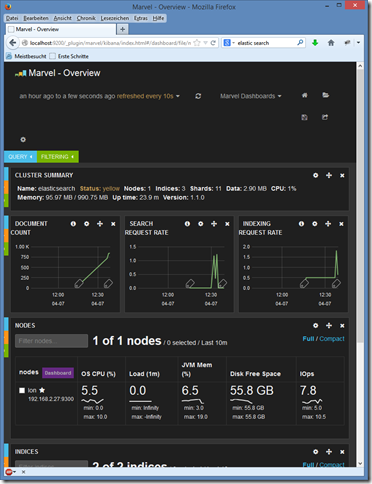This screenshot has height=484, width=372.
Task: Expand the QUERY section
Action: [20, 157]
